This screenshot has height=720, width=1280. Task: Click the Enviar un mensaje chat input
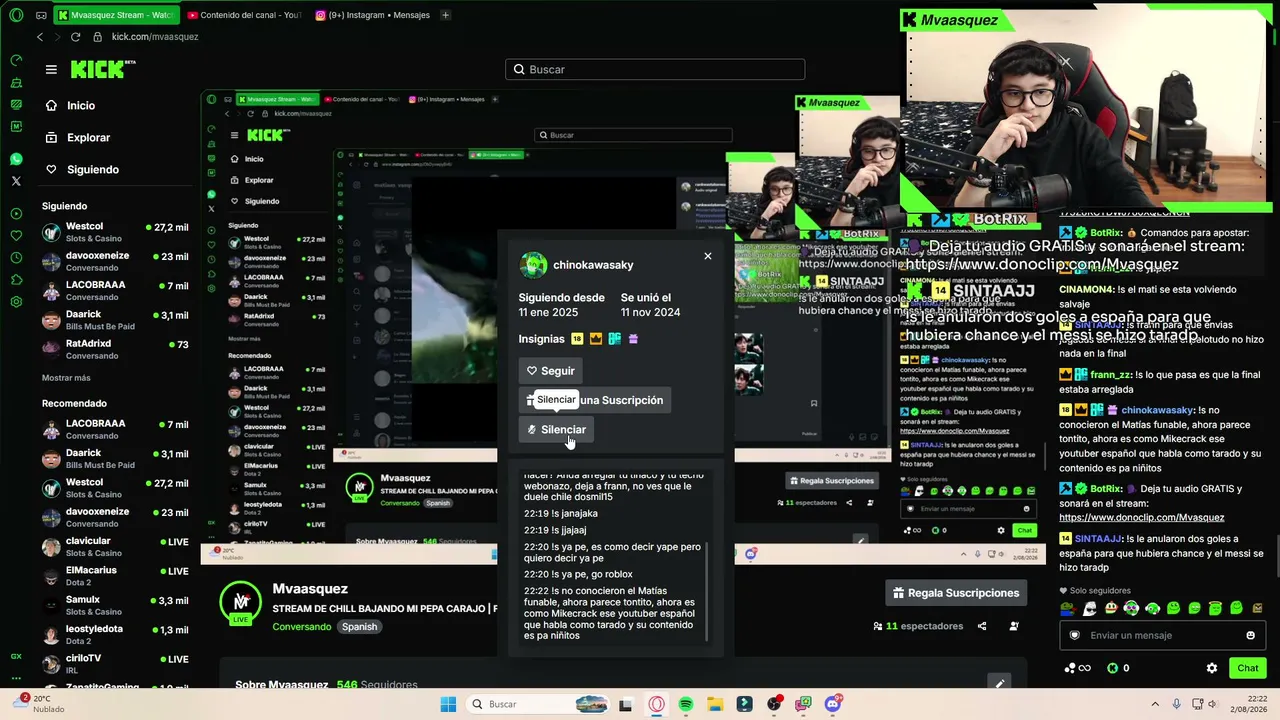(x=1163, y=635)
